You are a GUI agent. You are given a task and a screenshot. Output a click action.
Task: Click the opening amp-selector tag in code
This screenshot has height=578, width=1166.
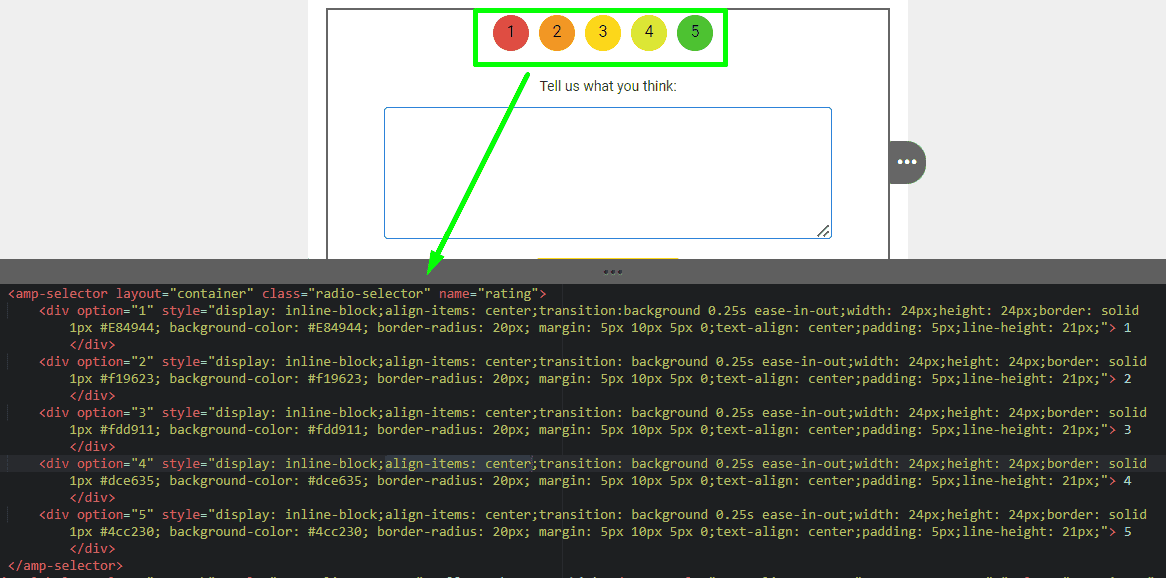pos(58,294)
